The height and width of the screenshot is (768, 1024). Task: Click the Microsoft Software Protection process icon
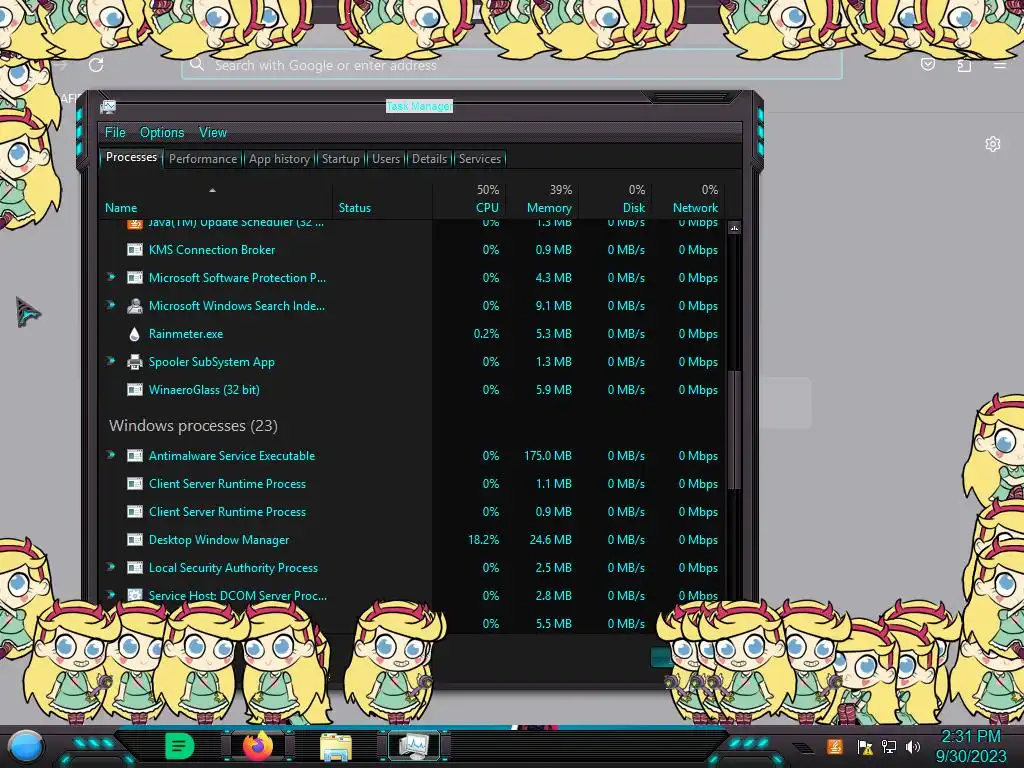(x=135, y=278)
